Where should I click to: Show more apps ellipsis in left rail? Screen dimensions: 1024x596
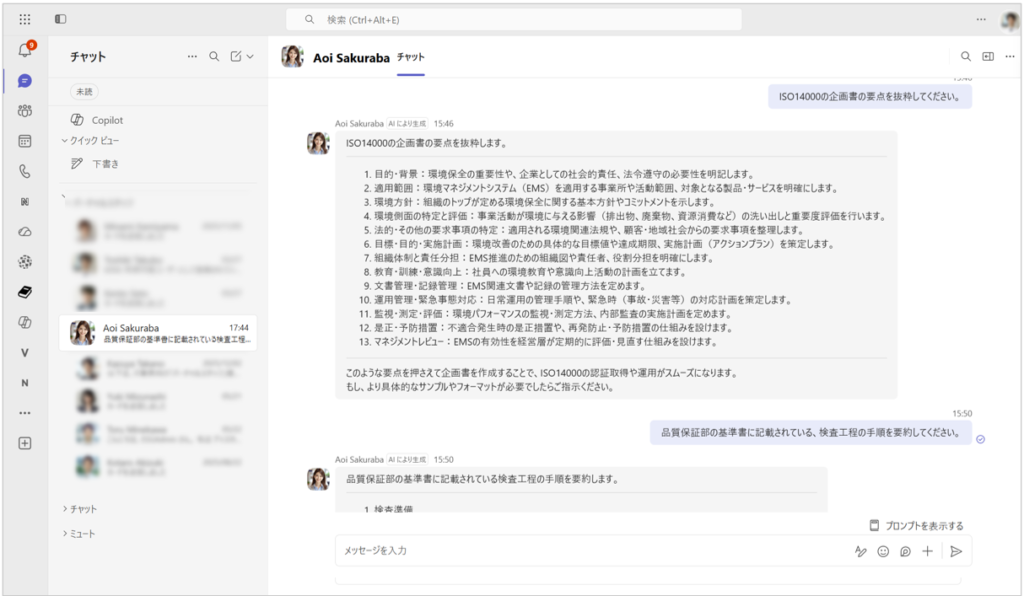25,413
